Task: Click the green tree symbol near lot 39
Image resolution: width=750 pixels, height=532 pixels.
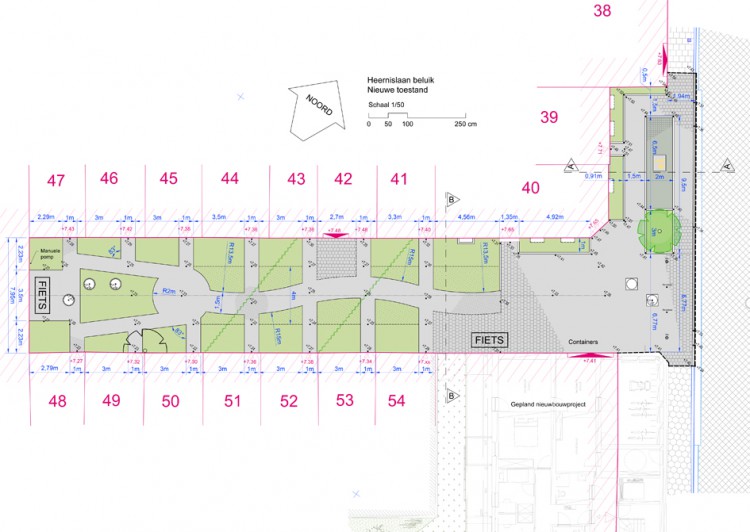Action: [659, 231]
